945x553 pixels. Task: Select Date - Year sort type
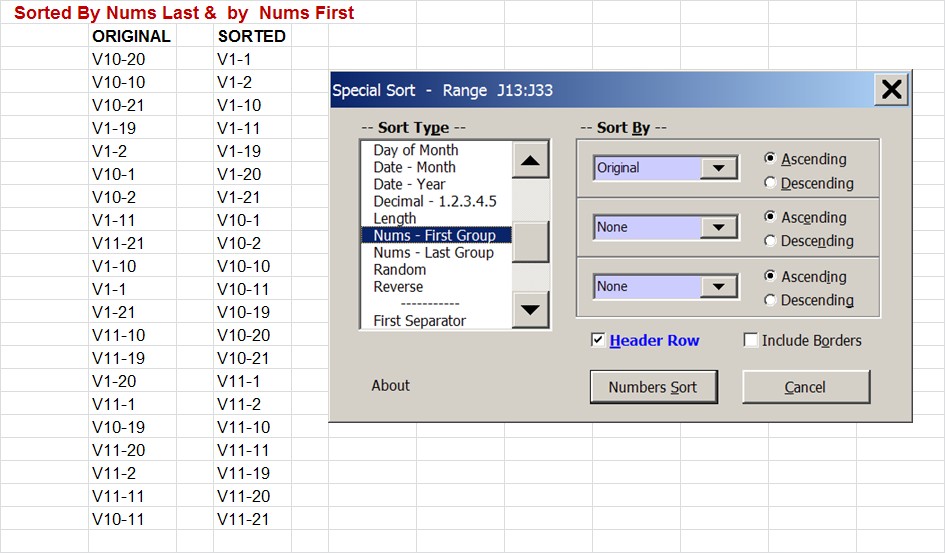(x=409, y=184)
